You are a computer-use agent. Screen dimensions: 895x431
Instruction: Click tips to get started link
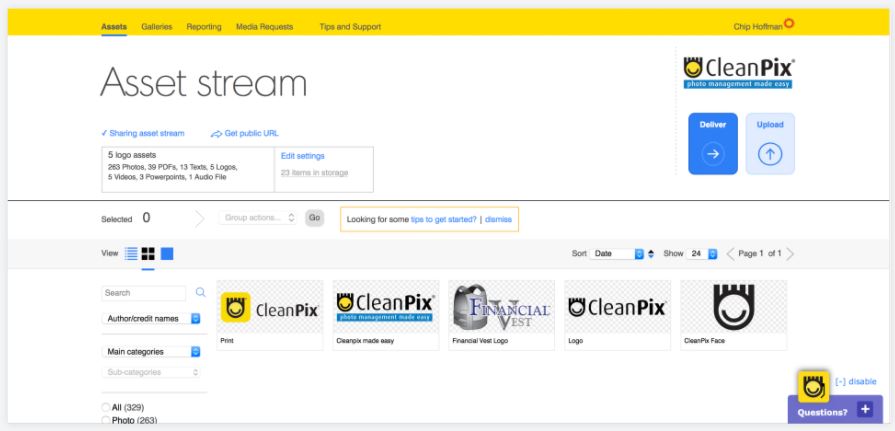tap(444, 219)
